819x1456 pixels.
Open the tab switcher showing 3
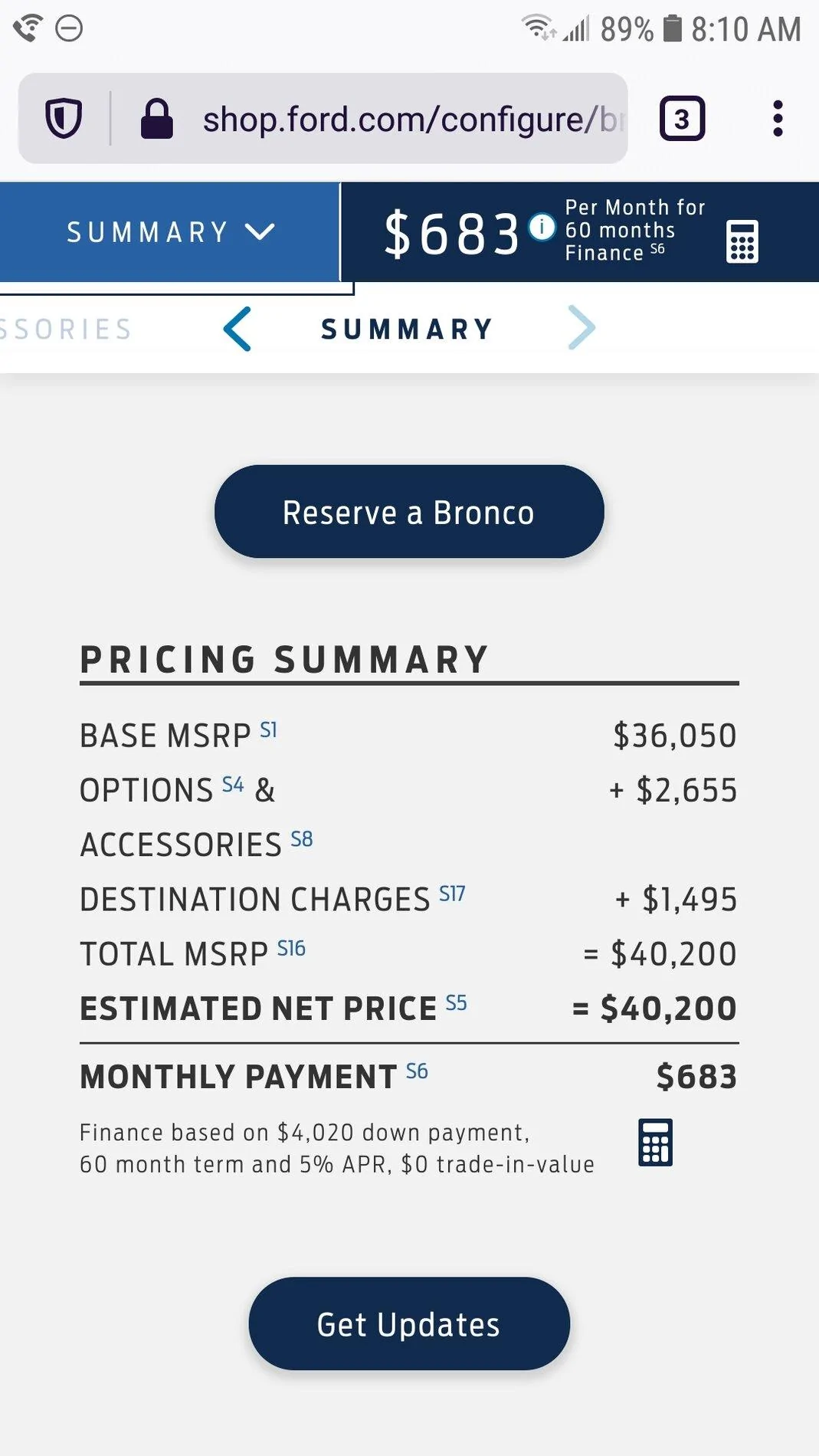click(682, 119)
